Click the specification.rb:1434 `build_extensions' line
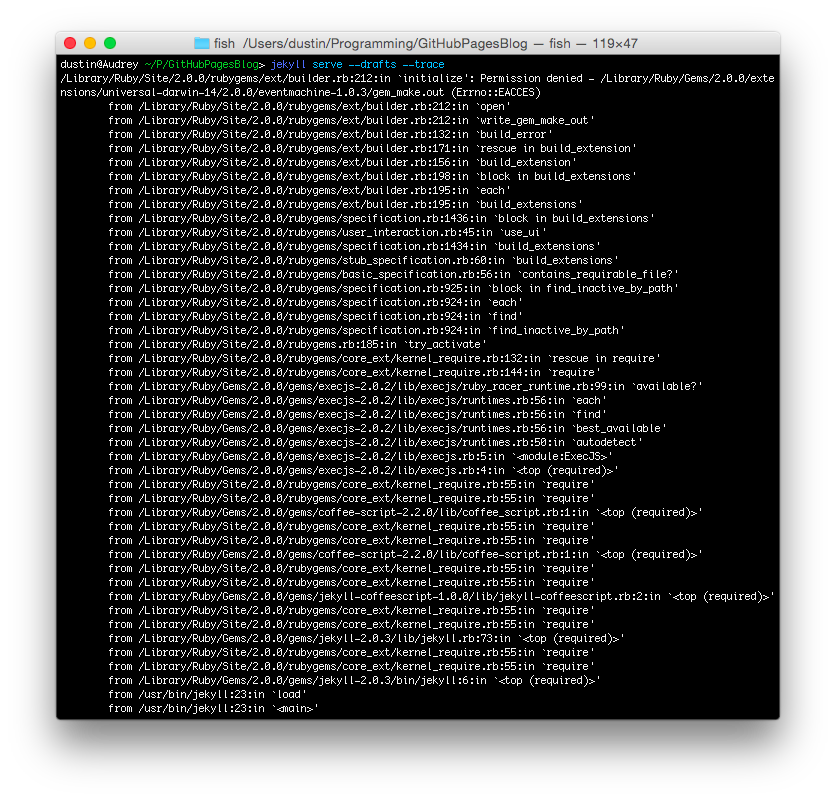This screenshot has width=836, height=800. coord(355,246)
